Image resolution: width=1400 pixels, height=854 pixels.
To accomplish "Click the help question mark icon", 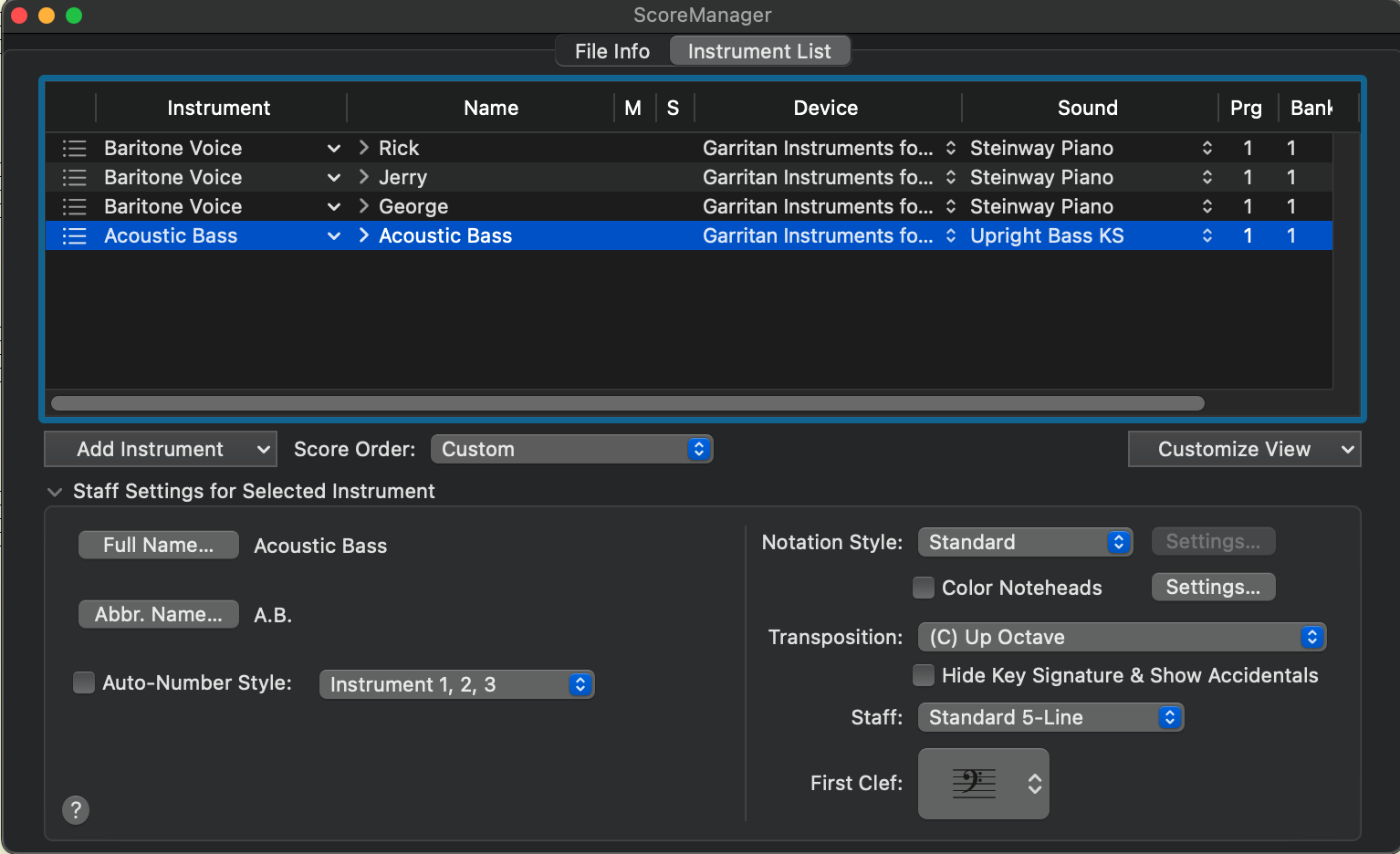I will [x=76, y=809].
